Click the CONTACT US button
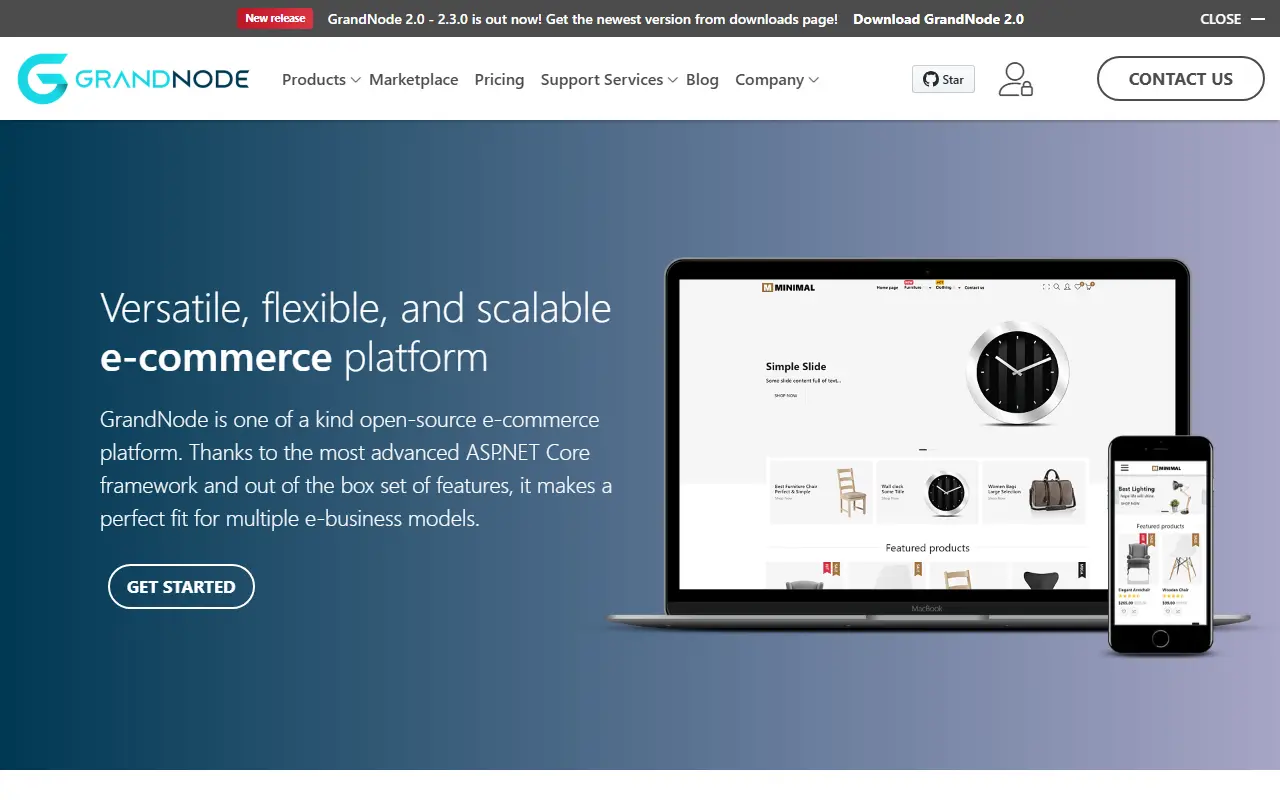This screenshot has height=800, width=1280. coord(1181,79)
